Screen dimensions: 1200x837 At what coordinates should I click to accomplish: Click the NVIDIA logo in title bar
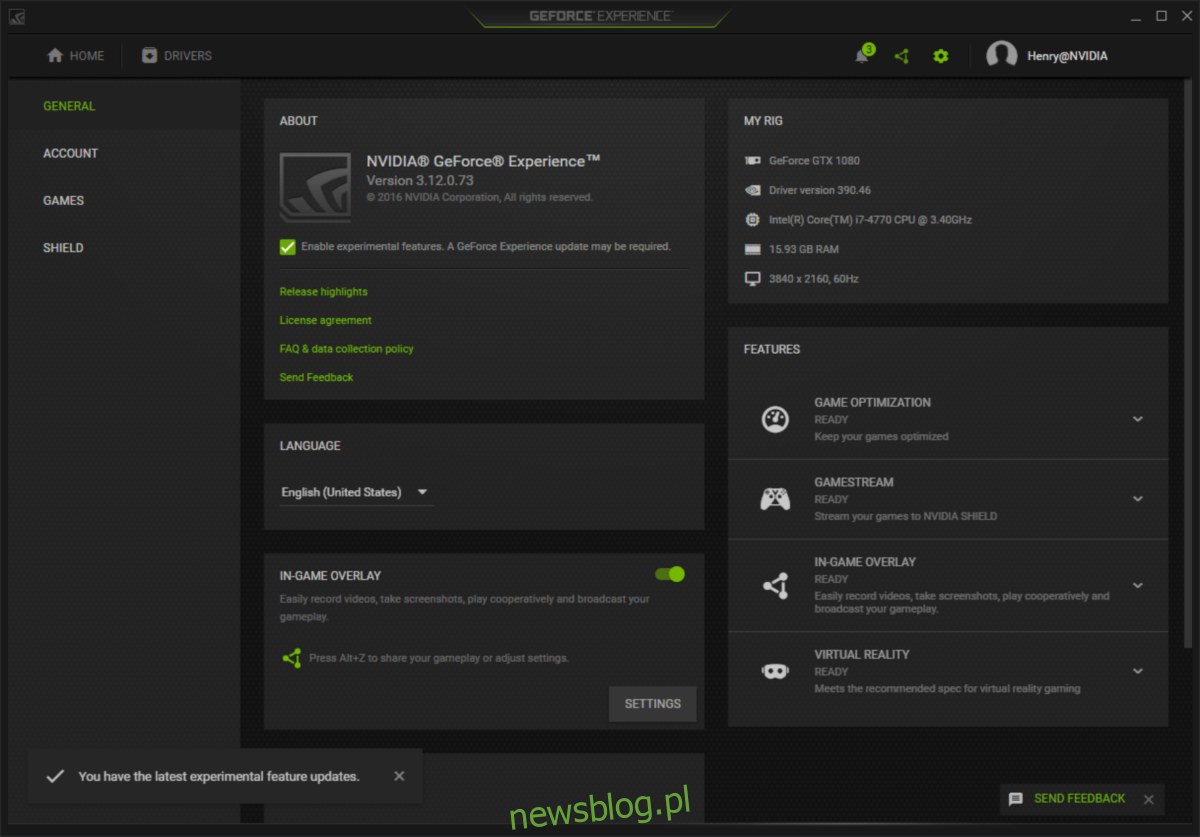click(x=17, y=16)
